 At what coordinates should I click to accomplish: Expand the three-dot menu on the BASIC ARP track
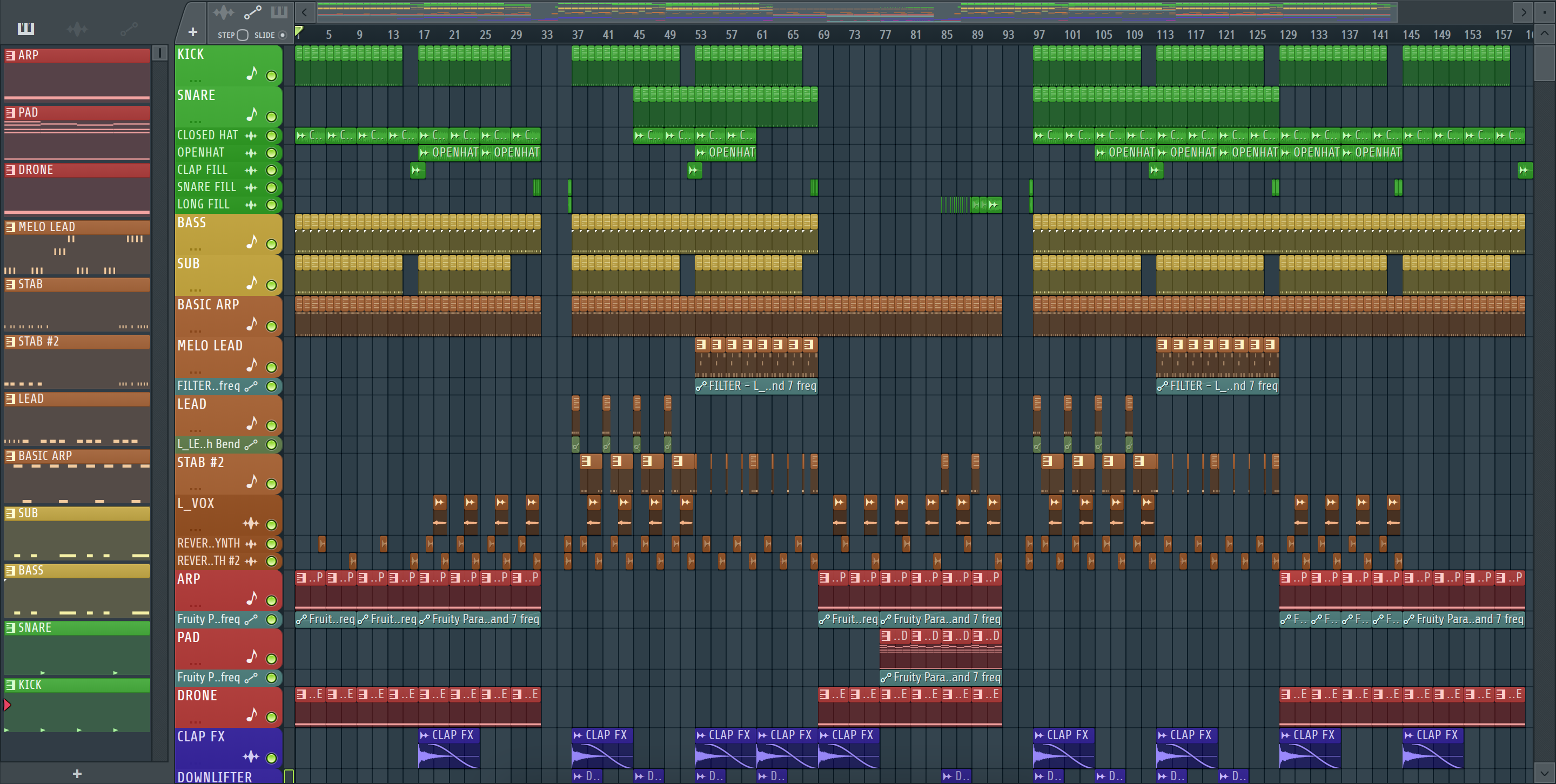click(195, 331)
